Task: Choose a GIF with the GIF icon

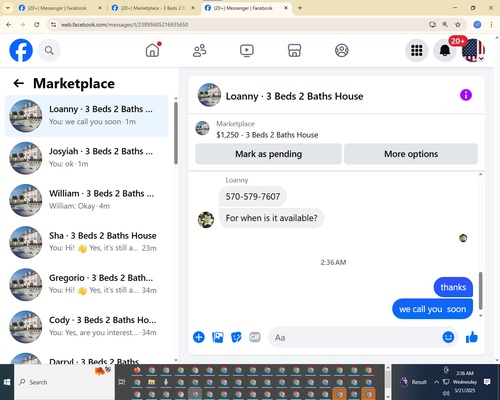Action: pos(255,337)
